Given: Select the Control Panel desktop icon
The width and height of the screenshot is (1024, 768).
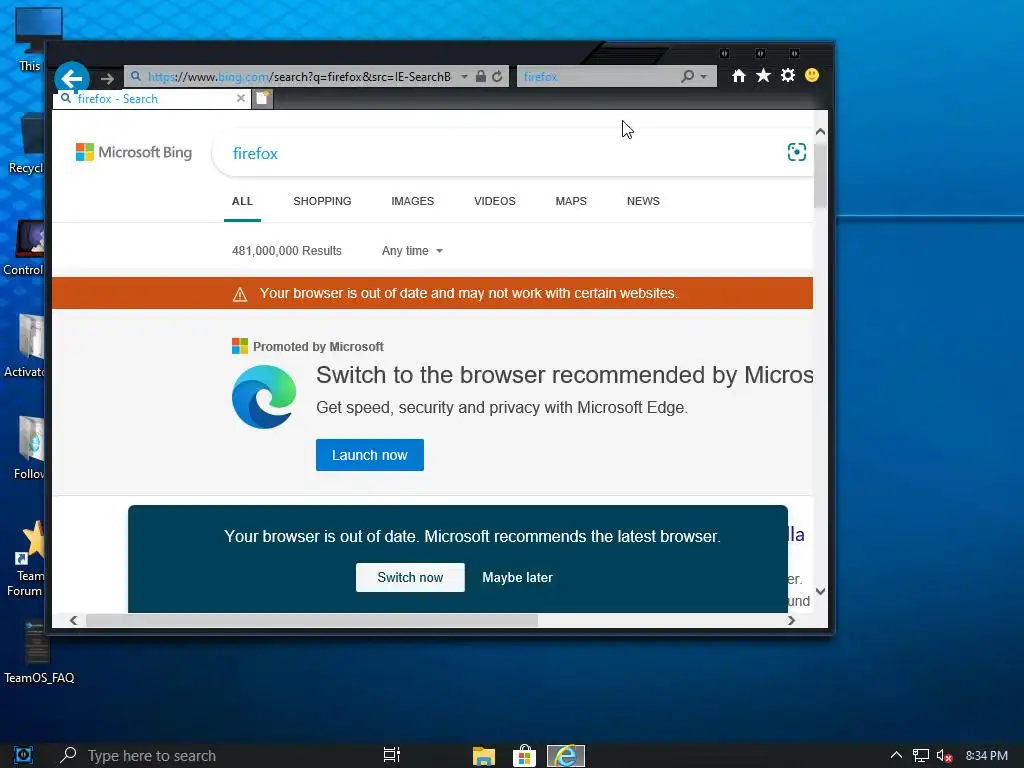Looking at the screenshot, I should tap(25, 247).
